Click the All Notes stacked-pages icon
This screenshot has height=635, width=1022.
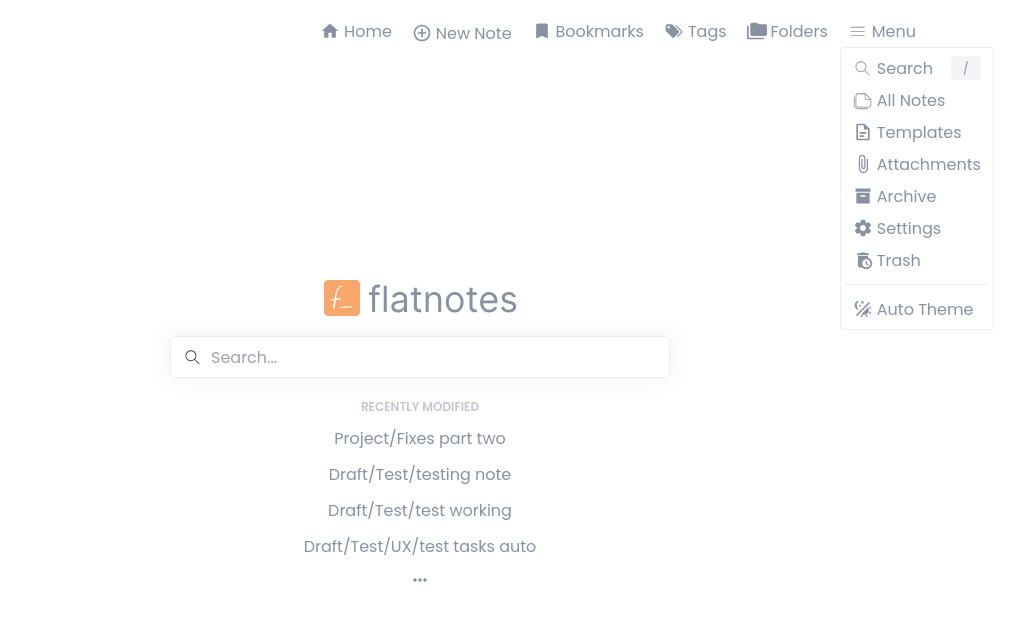pyautogui.click(x=862, y=100)
